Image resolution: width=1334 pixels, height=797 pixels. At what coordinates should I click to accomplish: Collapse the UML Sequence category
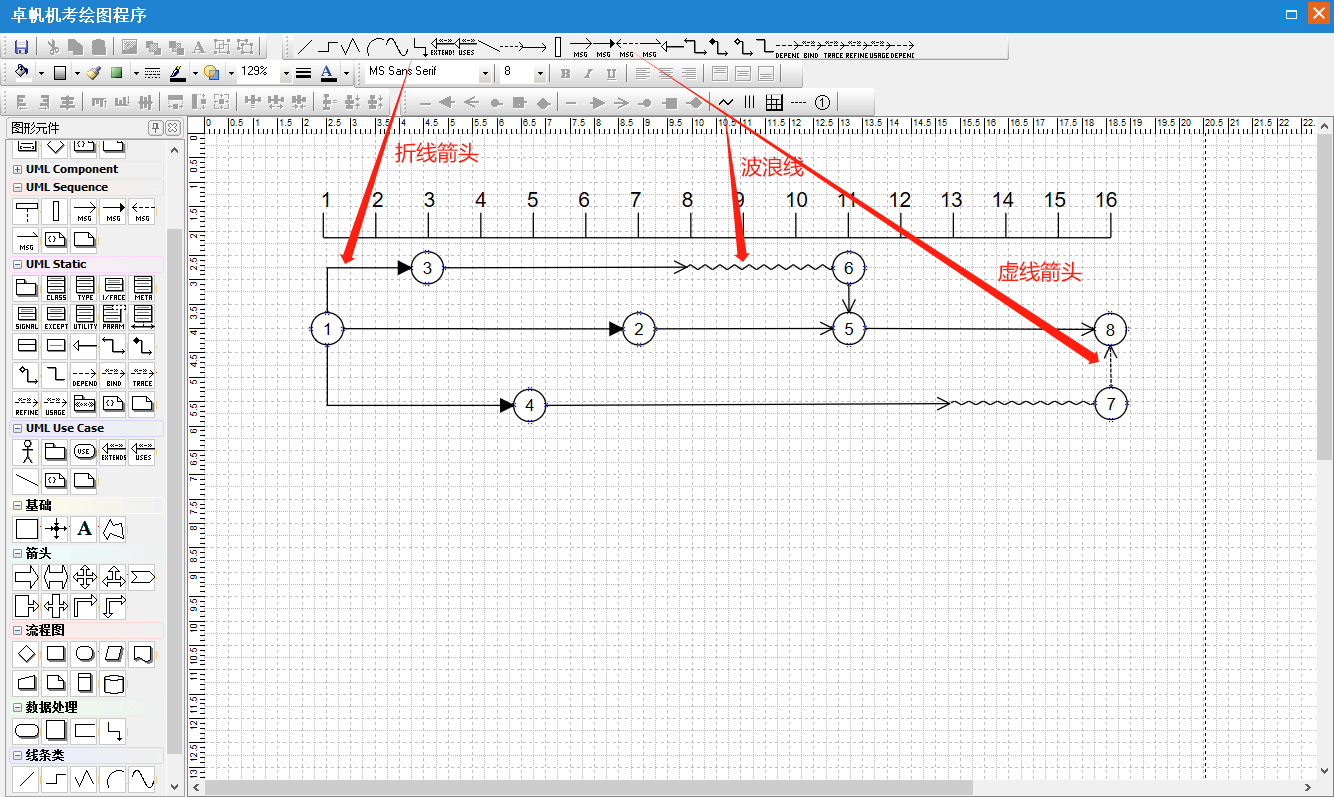[x=17, y=188]
